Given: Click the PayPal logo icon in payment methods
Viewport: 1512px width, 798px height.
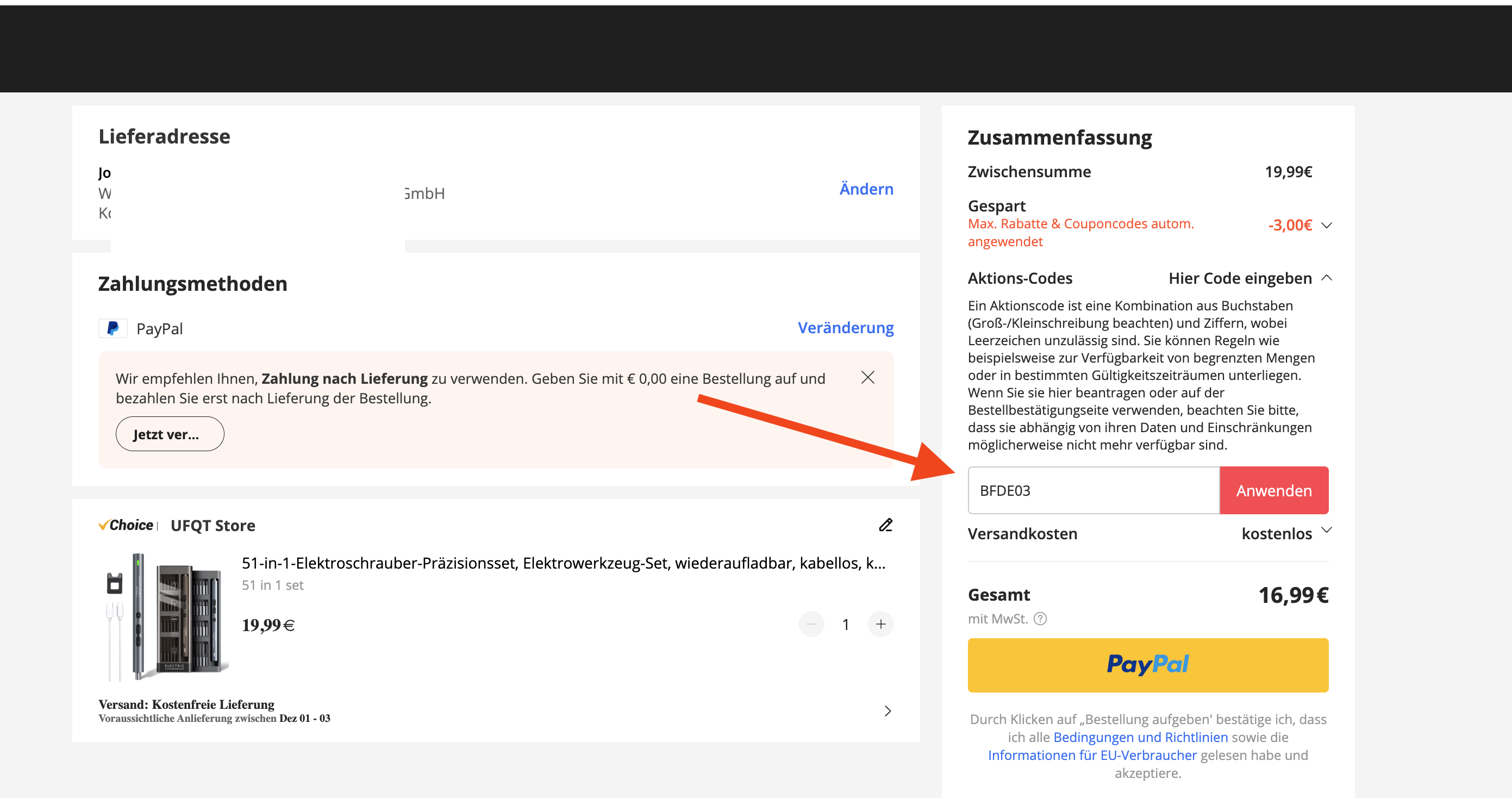Looking at the screenshot, I should click(x=113, y=328).
